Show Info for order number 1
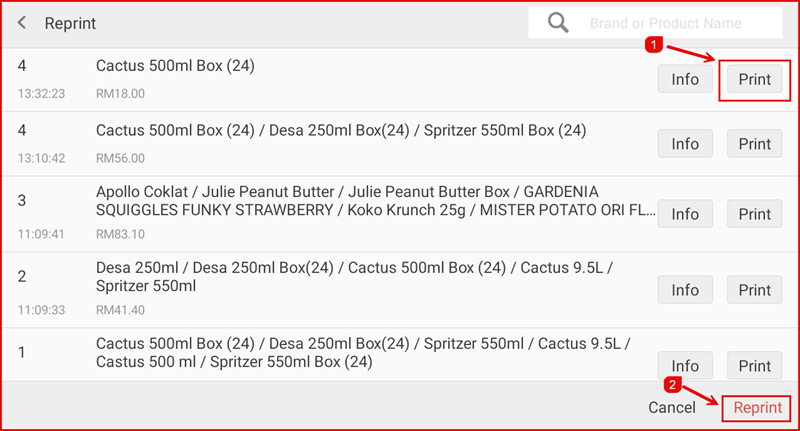Screen dimensions: 800x431 tap(685, 365)
